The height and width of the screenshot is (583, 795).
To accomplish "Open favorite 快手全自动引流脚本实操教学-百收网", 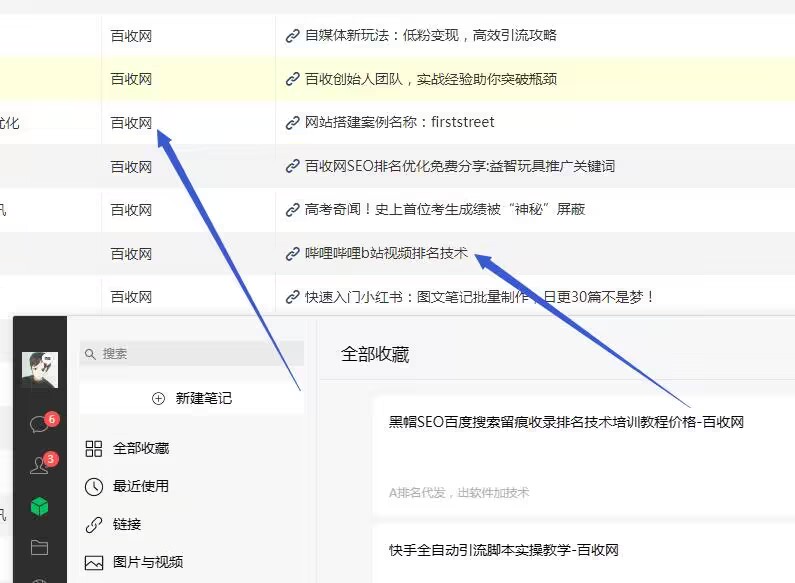I will coord(503,550).
